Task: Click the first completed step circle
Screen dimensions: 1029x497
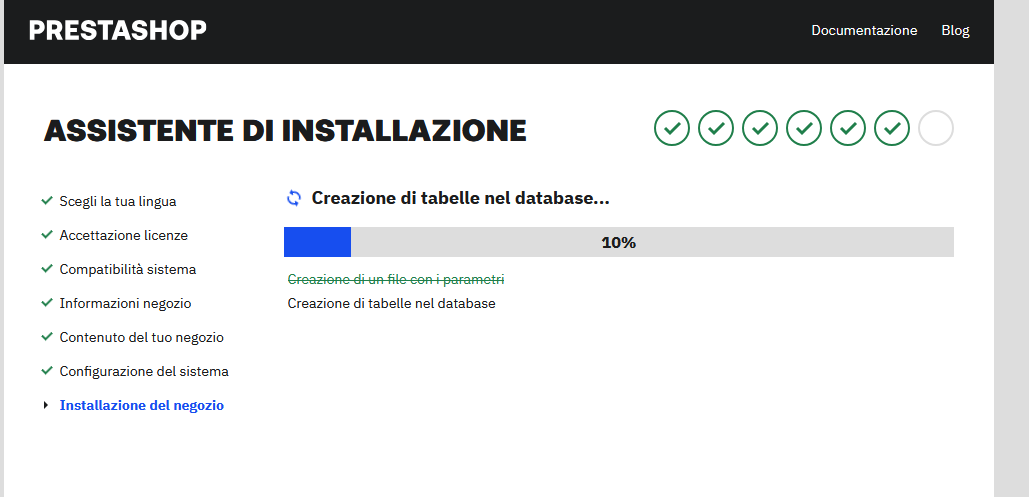Action: tap(672, 128)
